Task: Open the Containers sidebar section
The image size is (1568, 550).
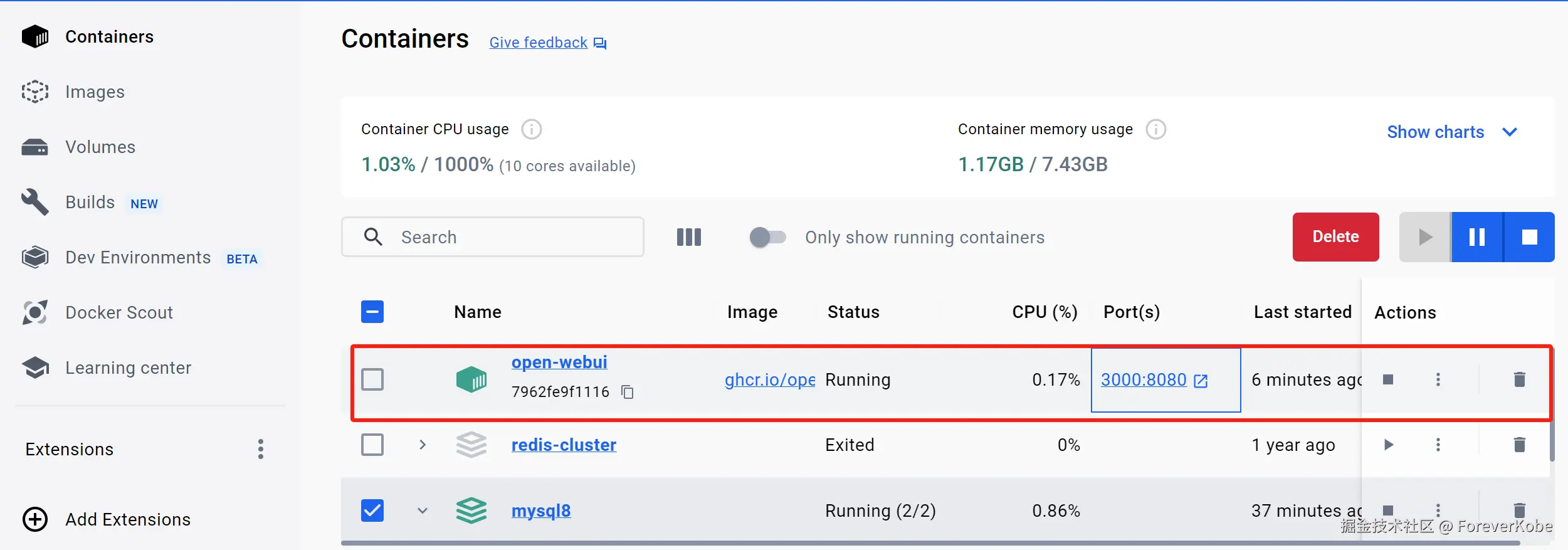Action: click(109, 37)
